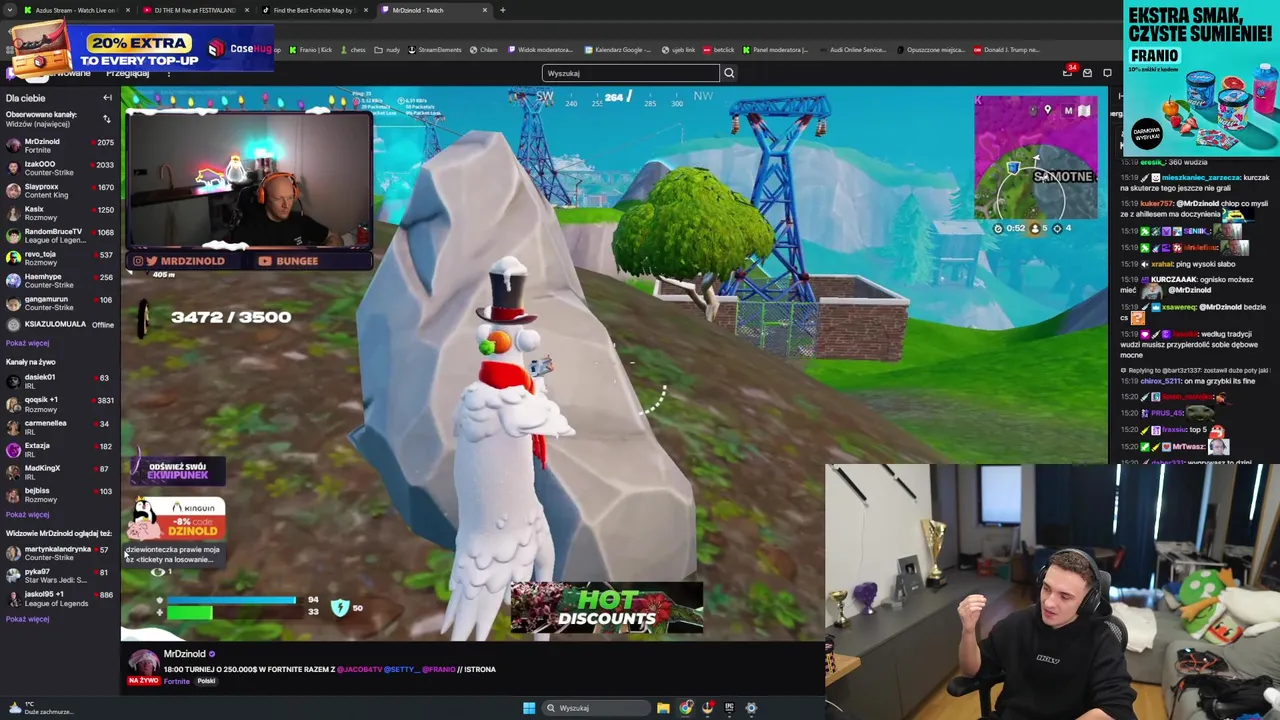
Task: Expand followed channels with Pokaż więcej
Action: pos(27,343)
